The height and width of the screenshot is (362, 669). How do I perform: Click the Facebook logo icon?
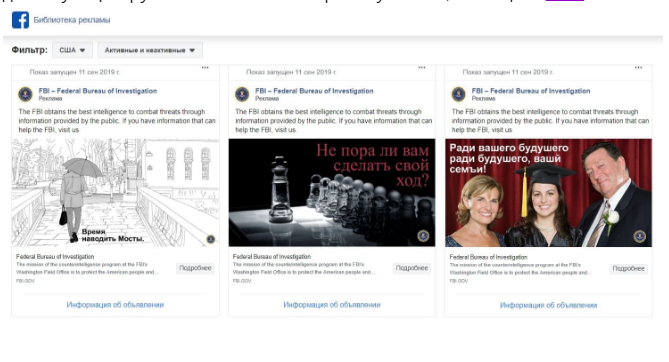tap(20, 20)
